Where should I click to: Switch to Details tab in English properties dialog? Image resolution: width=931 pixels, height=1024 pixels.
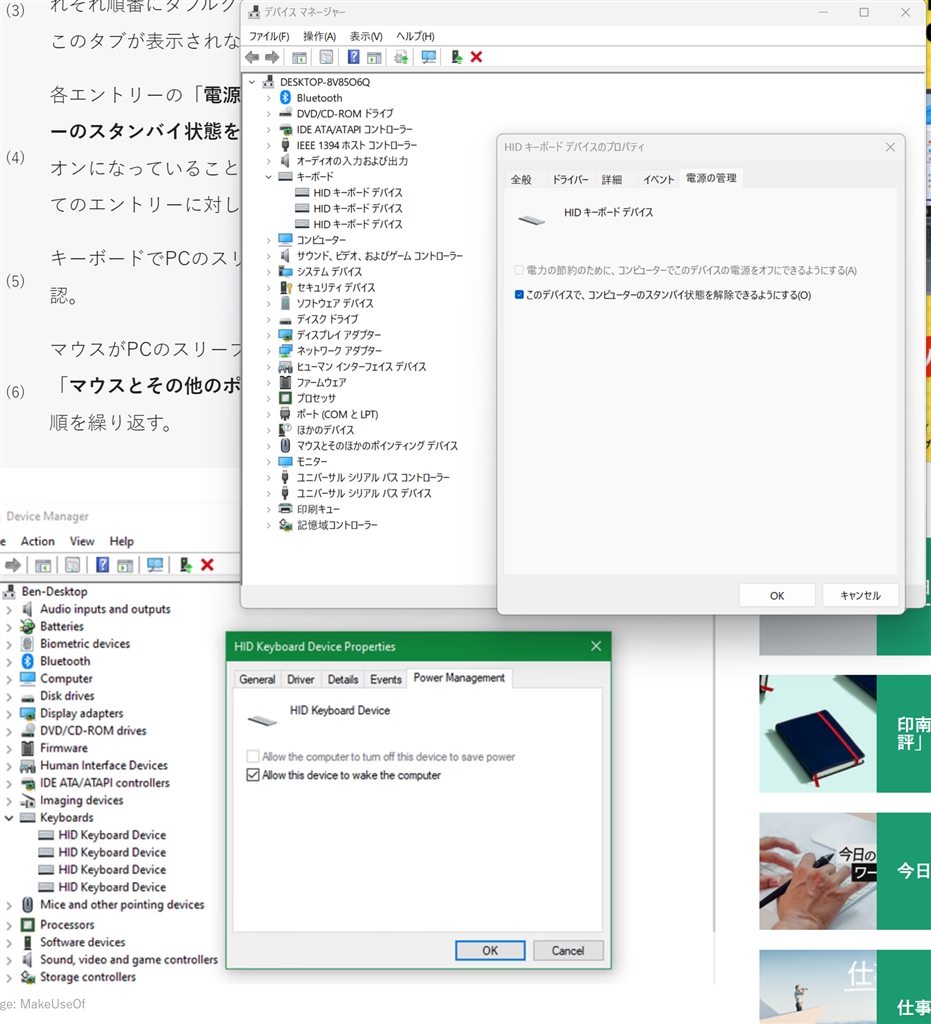[343, 679]
